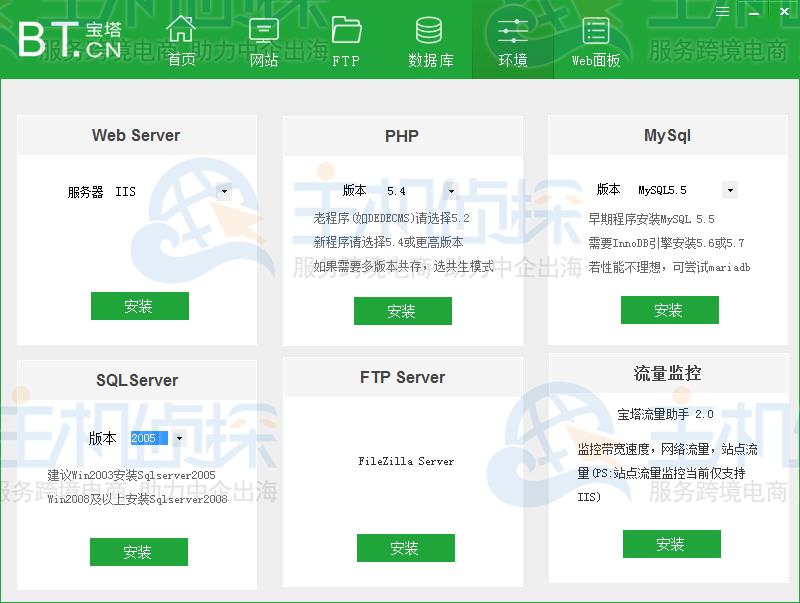Screen dimensions: 800x603
Task: Open the Web面板 panel icon
Action: coord(595,31)
